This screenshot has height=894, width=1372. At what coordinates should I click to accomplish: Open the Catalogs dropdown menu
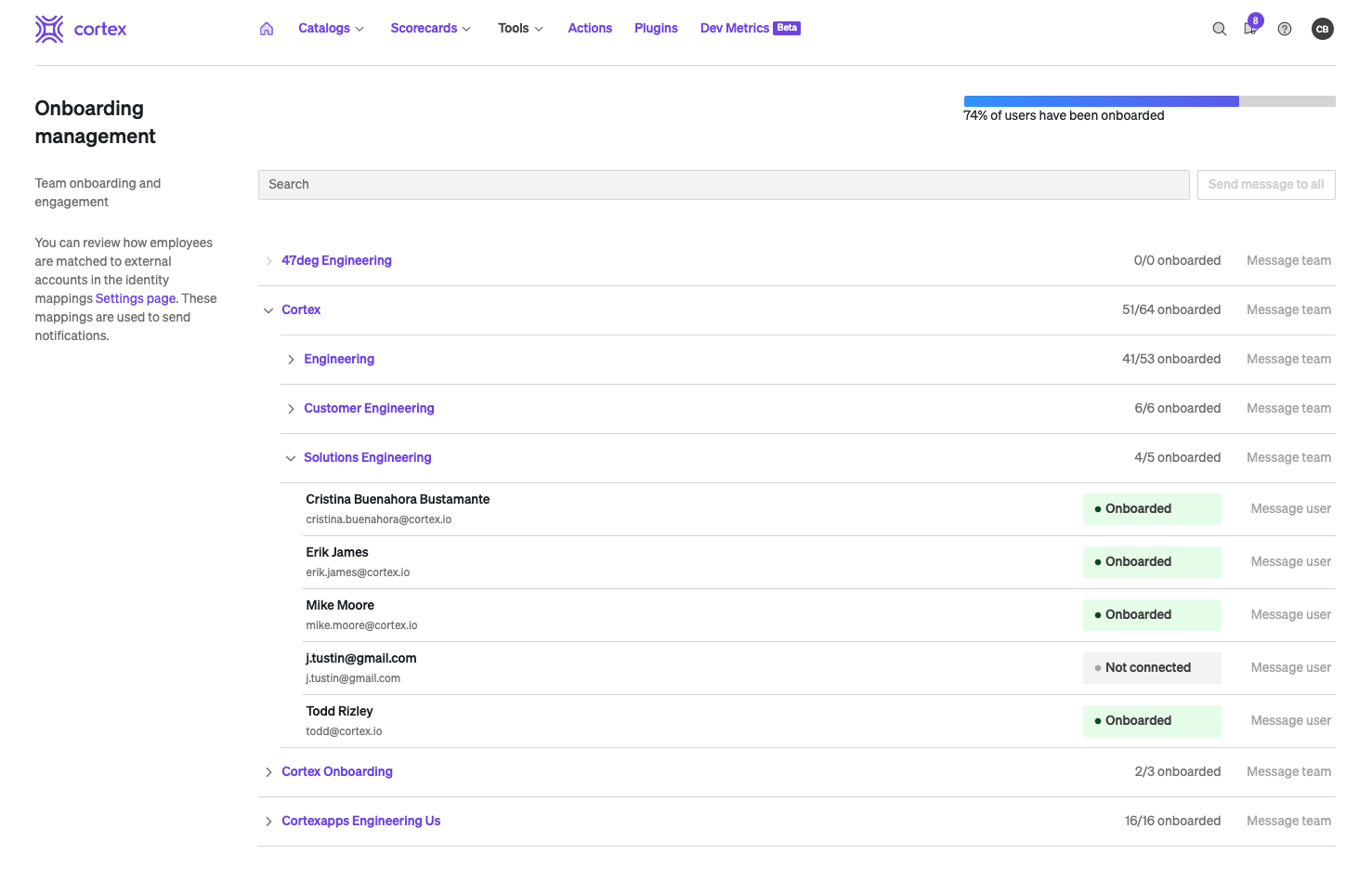click(x=331, y=29)
